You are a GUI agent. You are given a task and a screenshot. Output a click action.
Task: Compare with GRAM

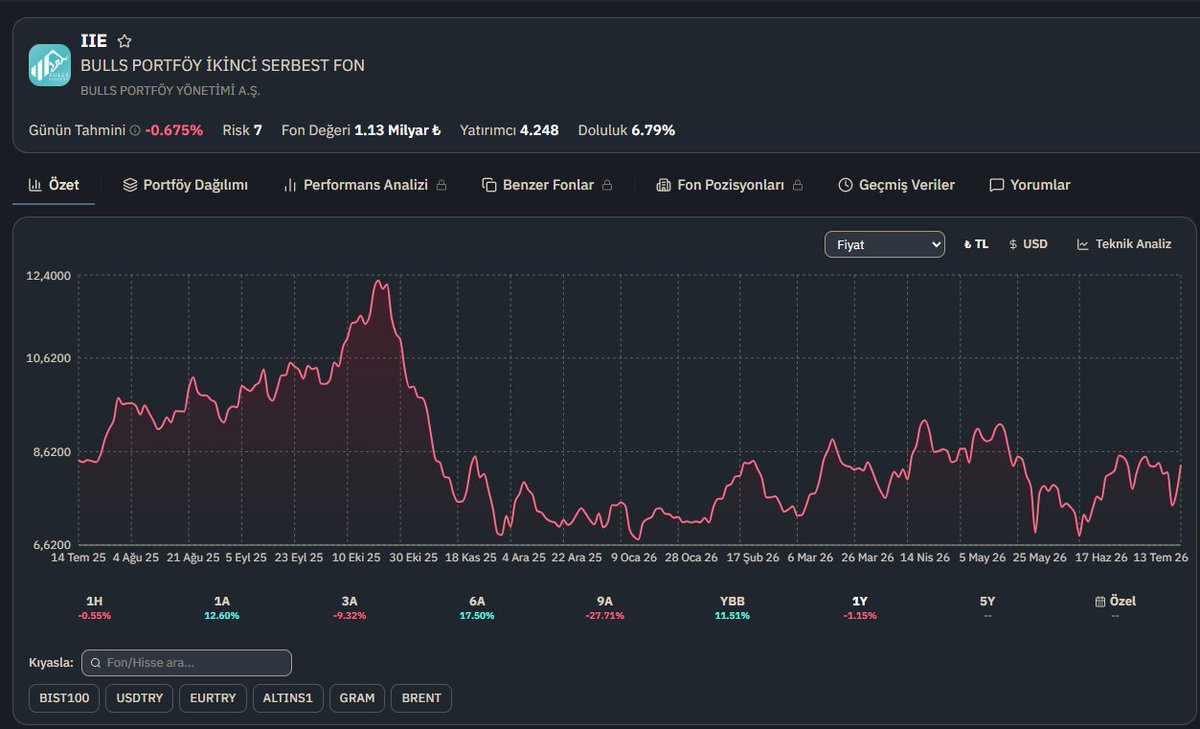tap(357, 698)
